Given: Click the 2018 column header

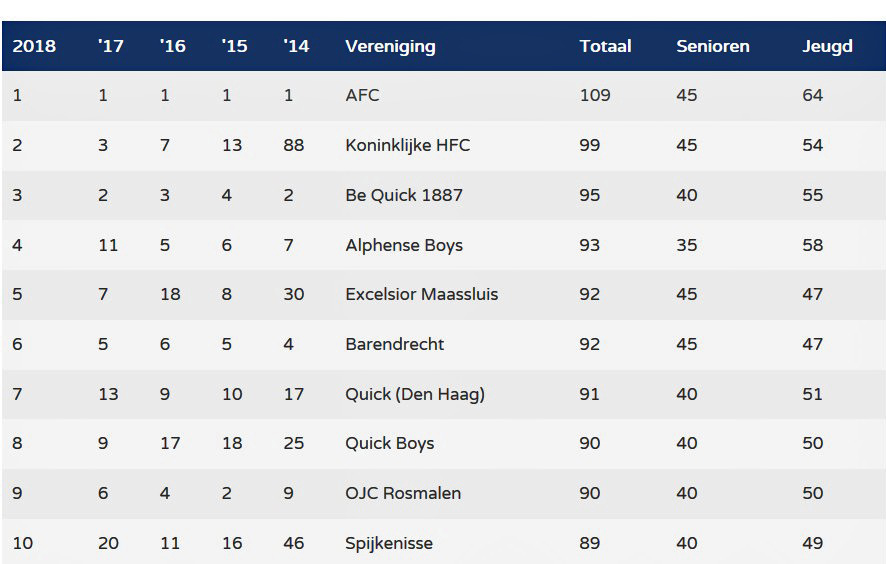Looking at the screenshot, I should [34, 46].
